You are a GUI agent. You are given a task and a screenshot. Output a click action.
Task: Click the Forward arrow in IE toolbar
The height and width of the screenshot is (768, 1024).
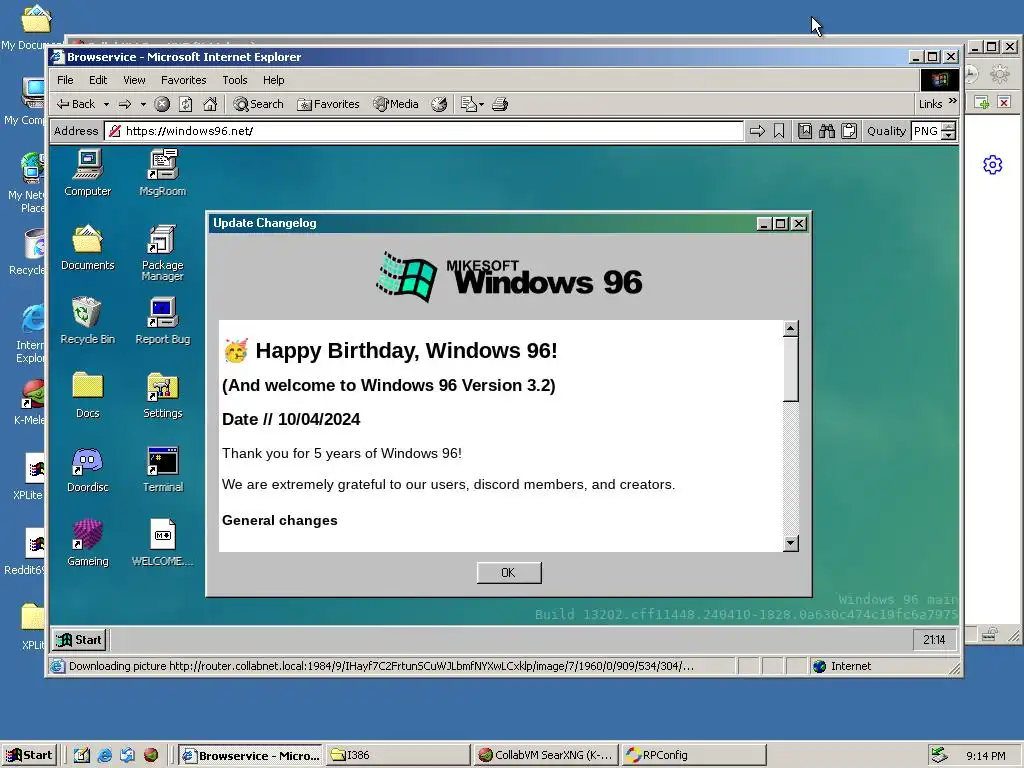point(125,104)
